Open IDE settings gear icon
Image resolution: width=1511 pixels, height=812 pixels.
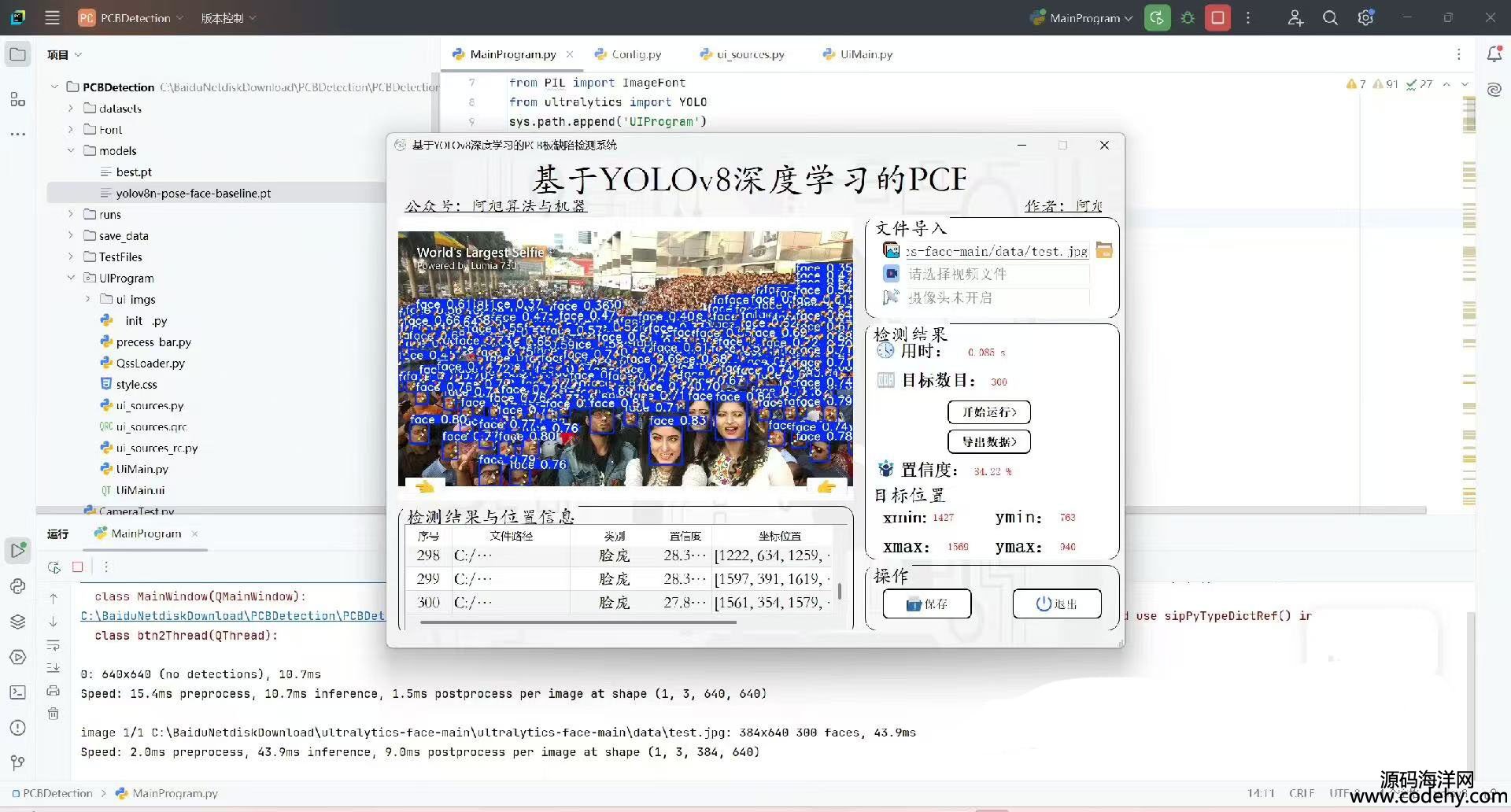(1365, 17)
